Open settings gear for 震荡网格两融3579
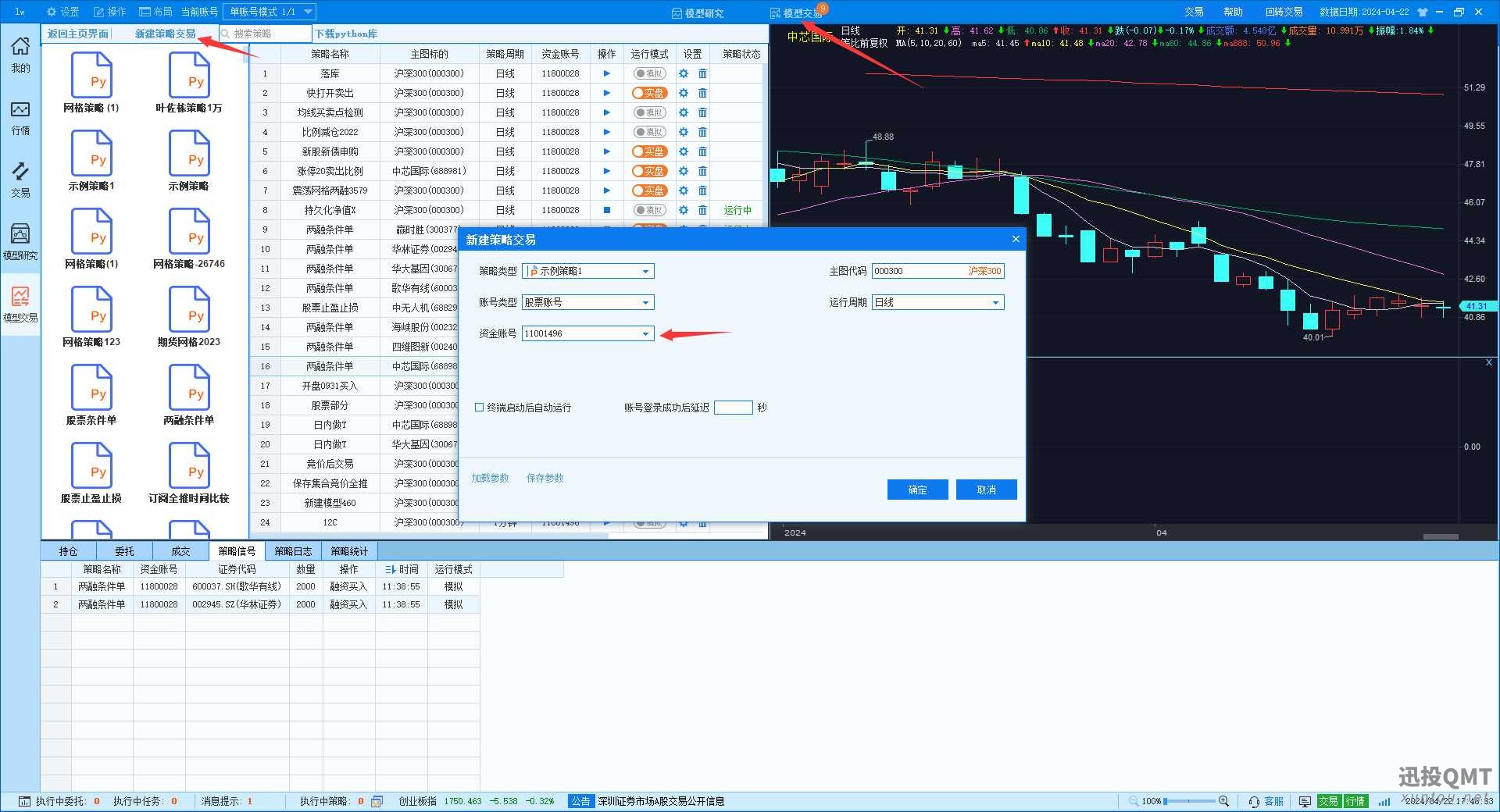 click(684, 191)
